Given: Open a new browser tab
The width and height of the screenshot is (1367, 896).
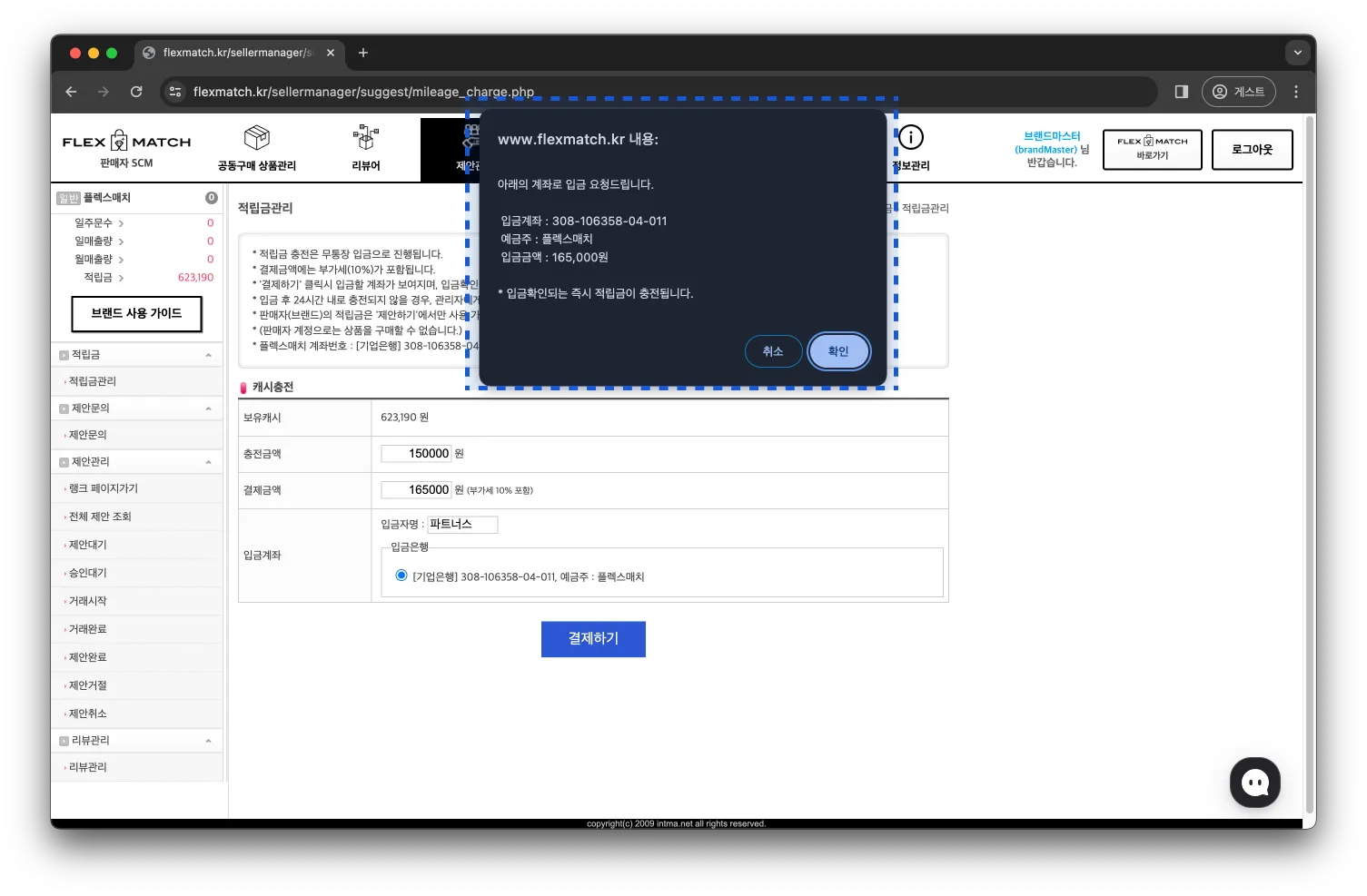Looking at the screenshot, I should coord(363,53).
